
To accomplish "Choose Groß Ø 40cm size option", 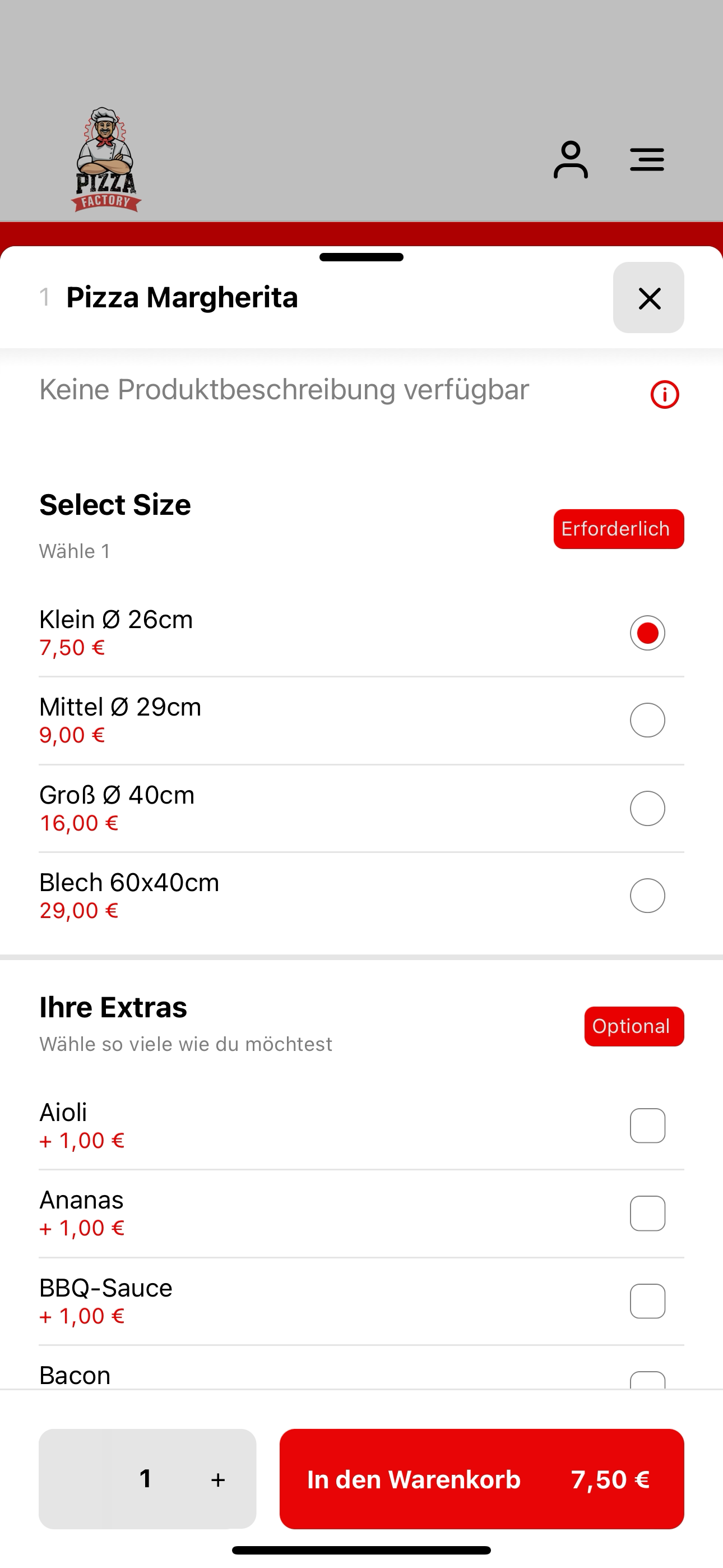I will [647, 808].
